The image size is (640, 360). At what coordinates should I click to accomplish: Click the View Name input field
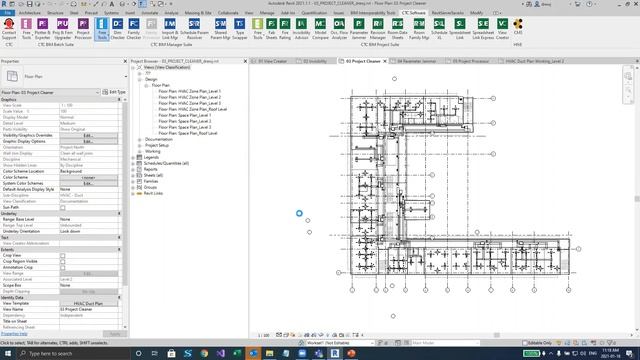tap(90, 310)
